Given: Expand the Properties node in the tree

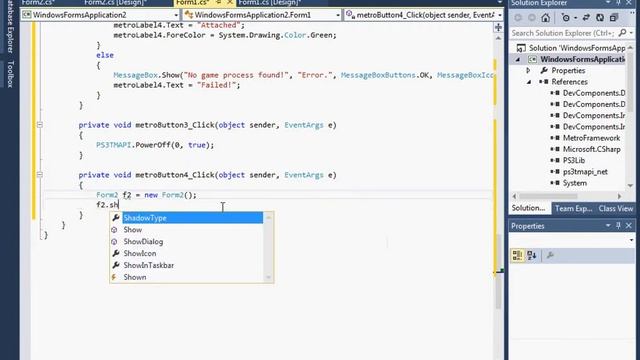Looking at the screenshot, I should point(528,71).
